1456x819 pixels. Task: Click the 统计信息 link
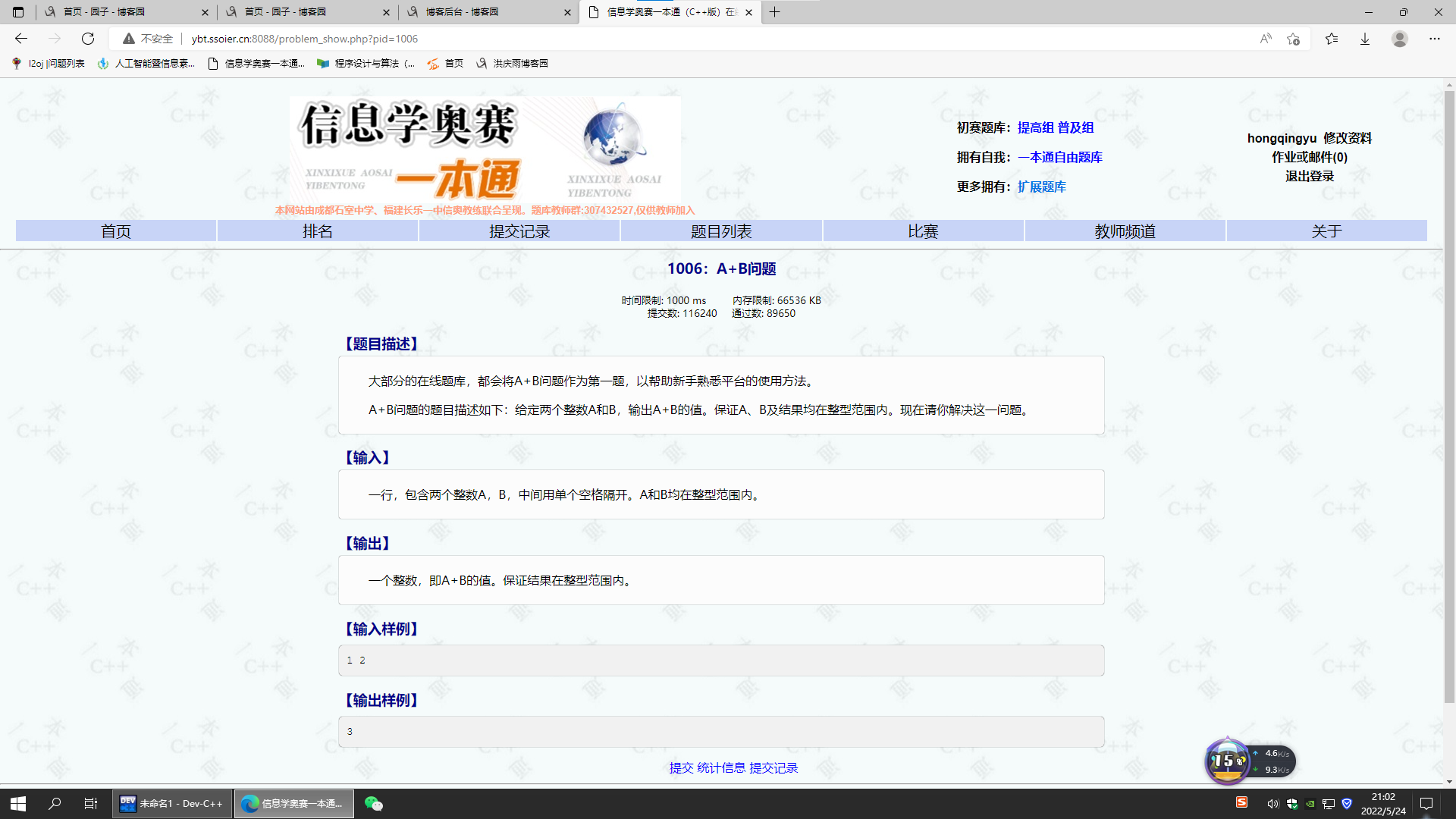tap(721, 768)
